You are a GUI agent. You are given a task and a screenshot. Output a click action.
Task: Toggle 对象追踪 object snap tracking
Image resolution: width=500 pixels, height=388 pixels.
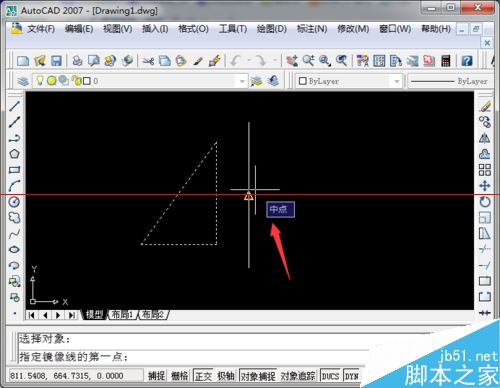coord(298,376)
